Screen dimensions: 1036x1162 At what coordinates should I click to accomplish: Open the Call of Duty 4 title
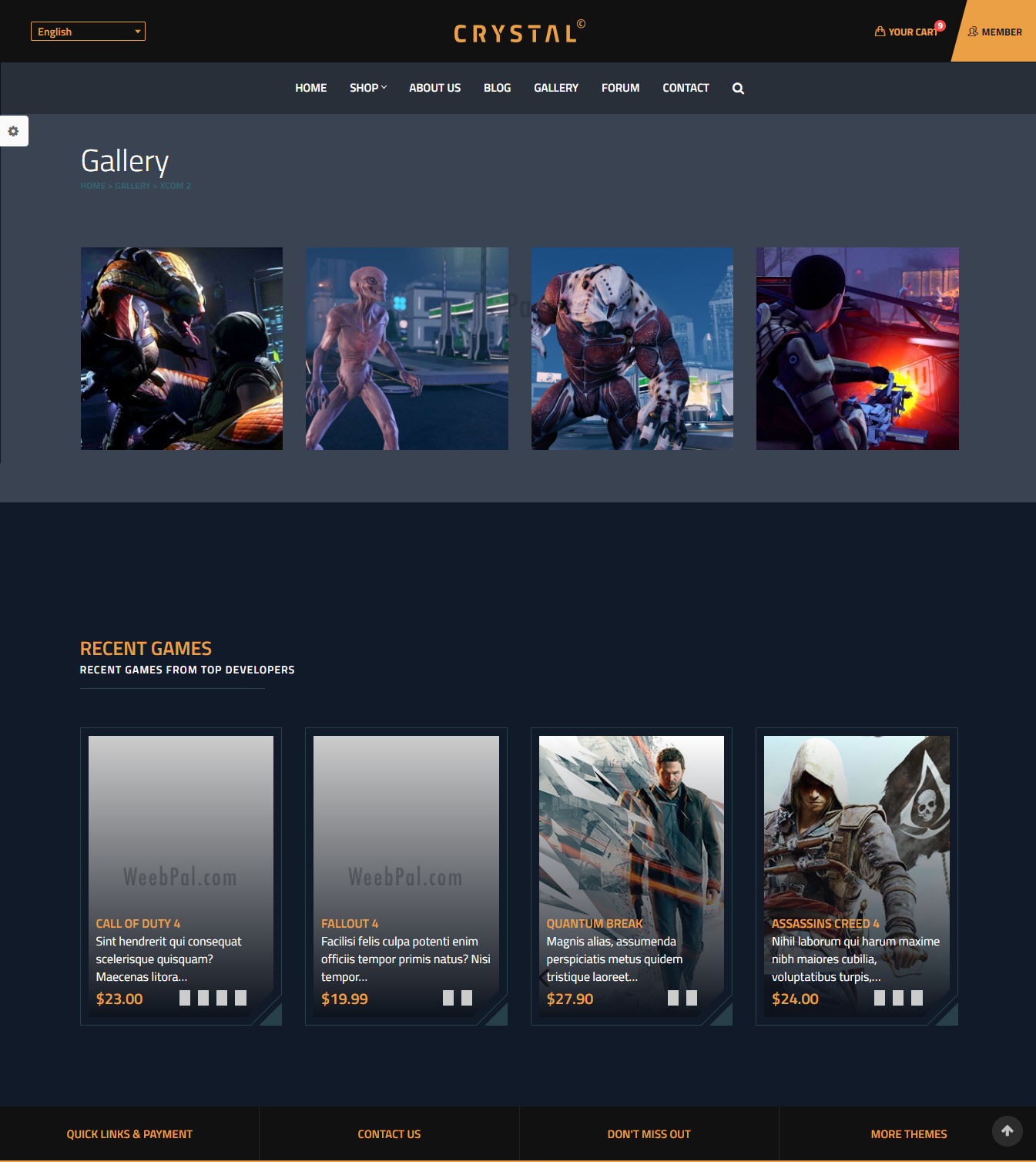tap(138, 923)
